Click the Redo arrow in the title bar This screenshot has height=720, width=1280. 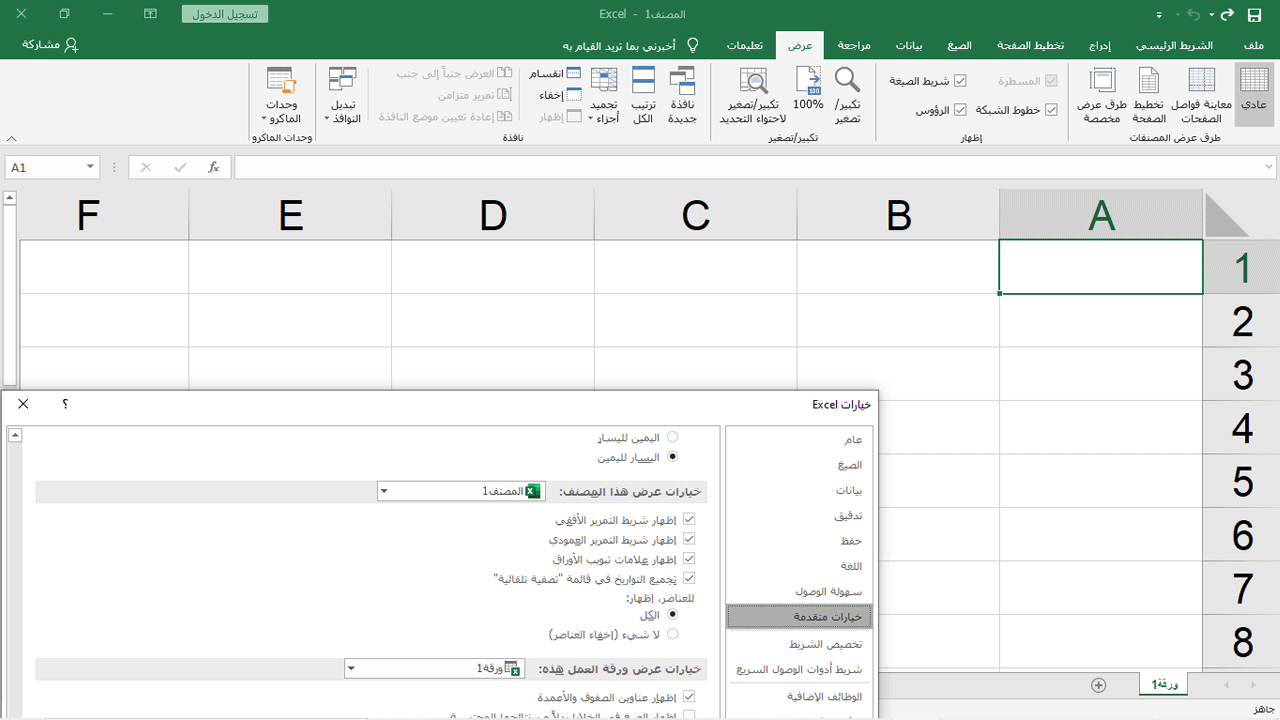click(1227, 15)
